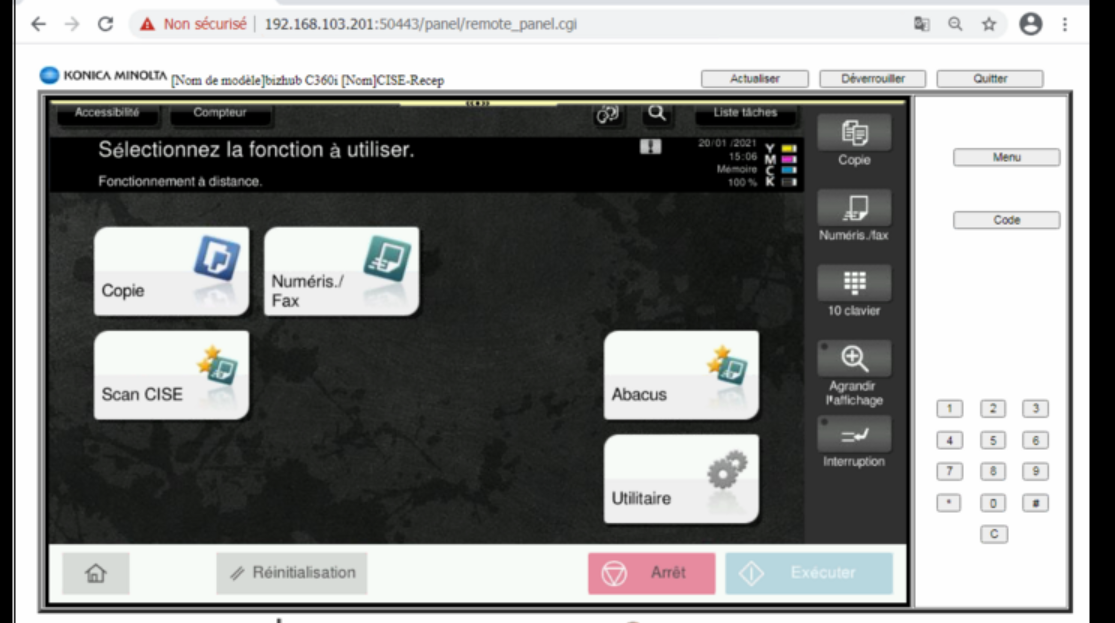Screen dimensions: 1115x623
Task: Click the Actualiser button
Action: point(755,79)
